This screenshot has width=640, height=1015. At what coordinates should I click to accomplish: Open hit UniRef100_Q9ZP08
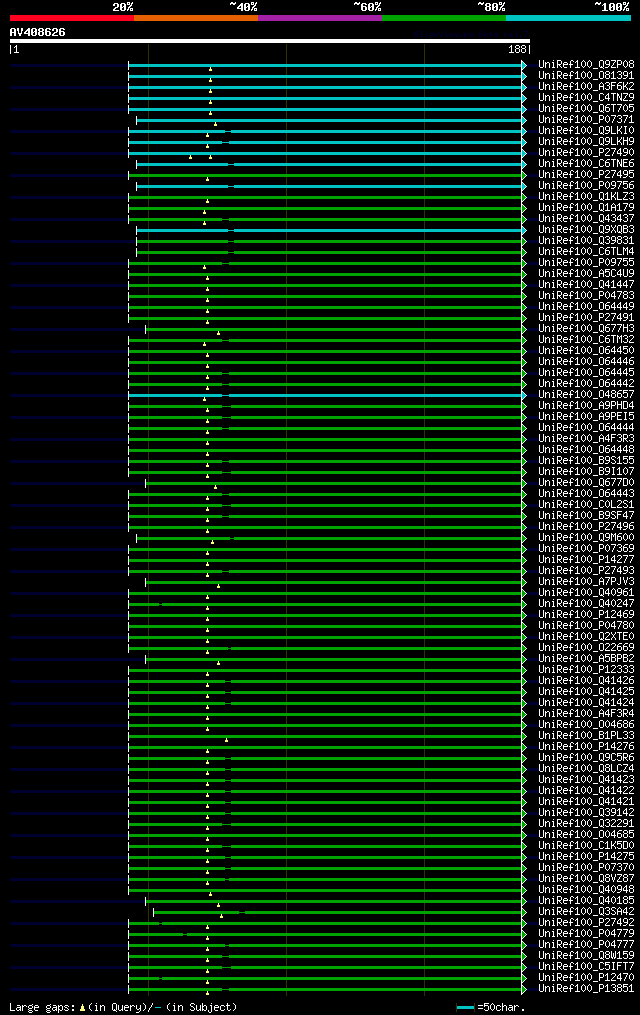[586, 64]
